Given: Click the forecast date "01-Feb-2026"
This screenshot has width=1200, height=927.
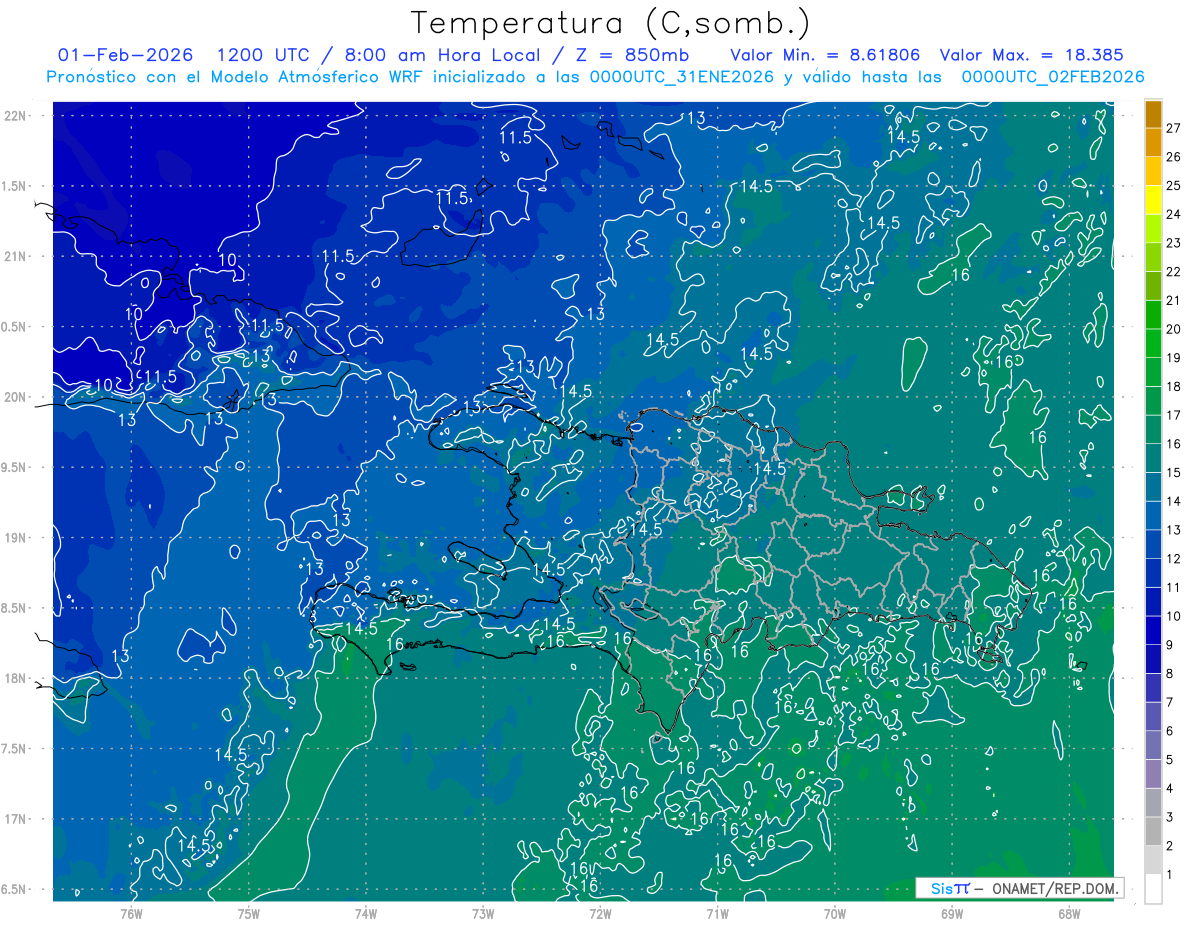Looking at the screenshot, I should (125, 55).
